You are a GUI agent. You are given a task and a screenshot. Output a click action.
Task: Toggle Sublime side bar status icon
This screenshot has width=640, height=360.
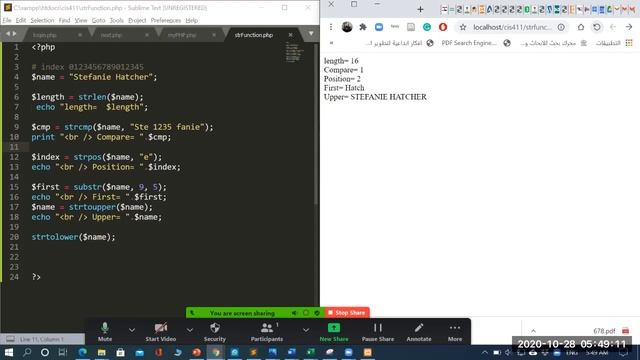pyautogui.click(x=10, y=339)
